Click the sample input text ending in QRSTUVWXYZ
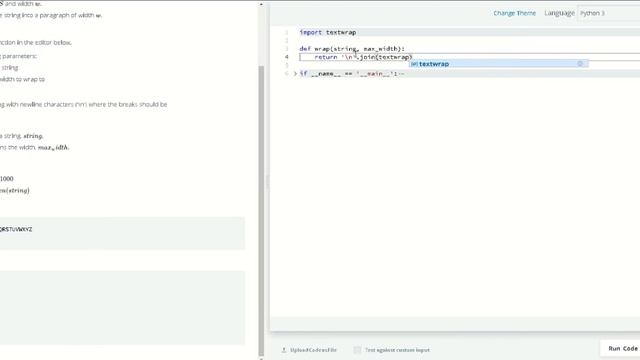 (16, 229)
